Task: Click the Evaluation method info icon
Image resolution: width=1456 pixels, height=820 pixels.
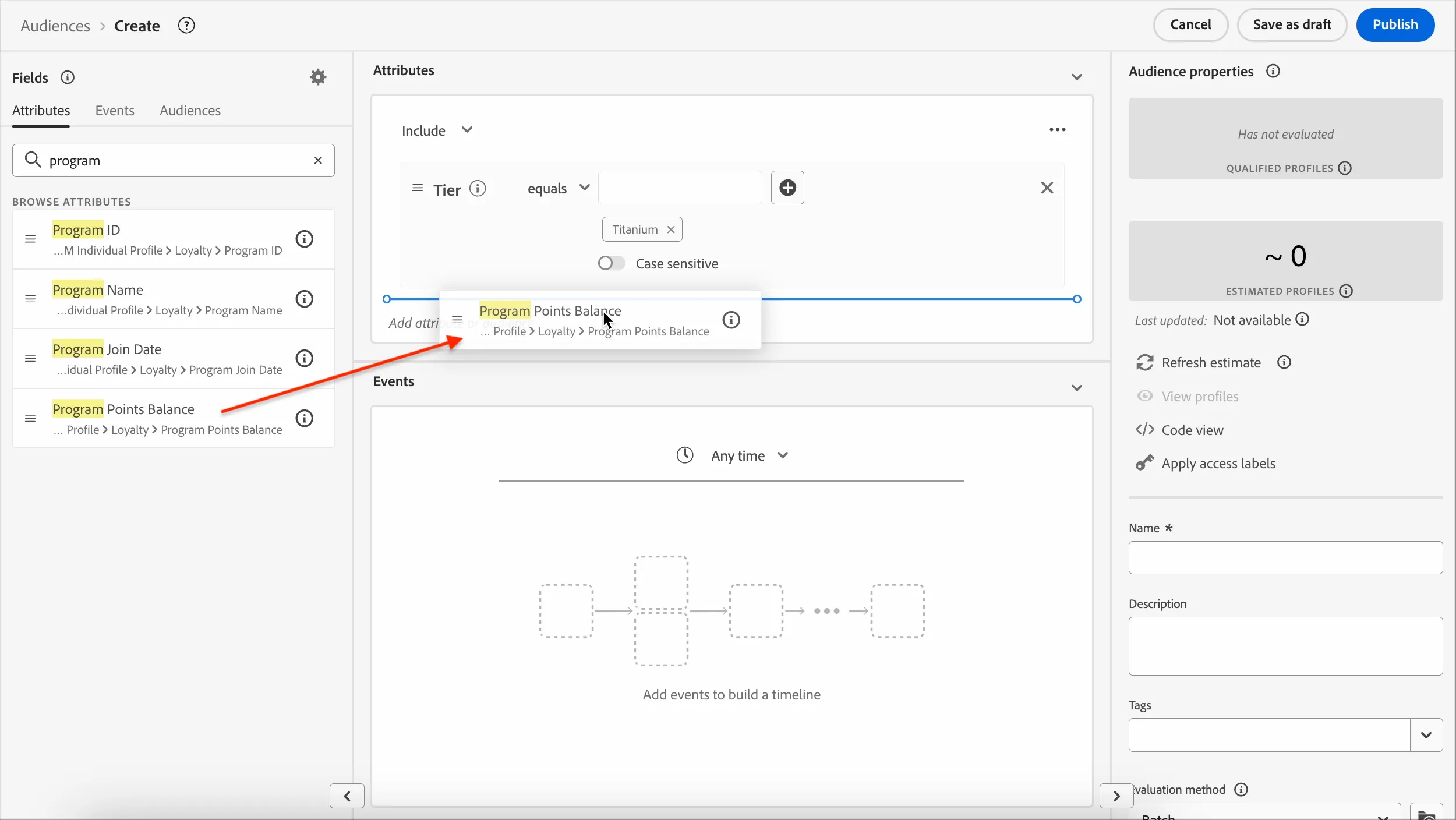Action: click(1241, 790)
